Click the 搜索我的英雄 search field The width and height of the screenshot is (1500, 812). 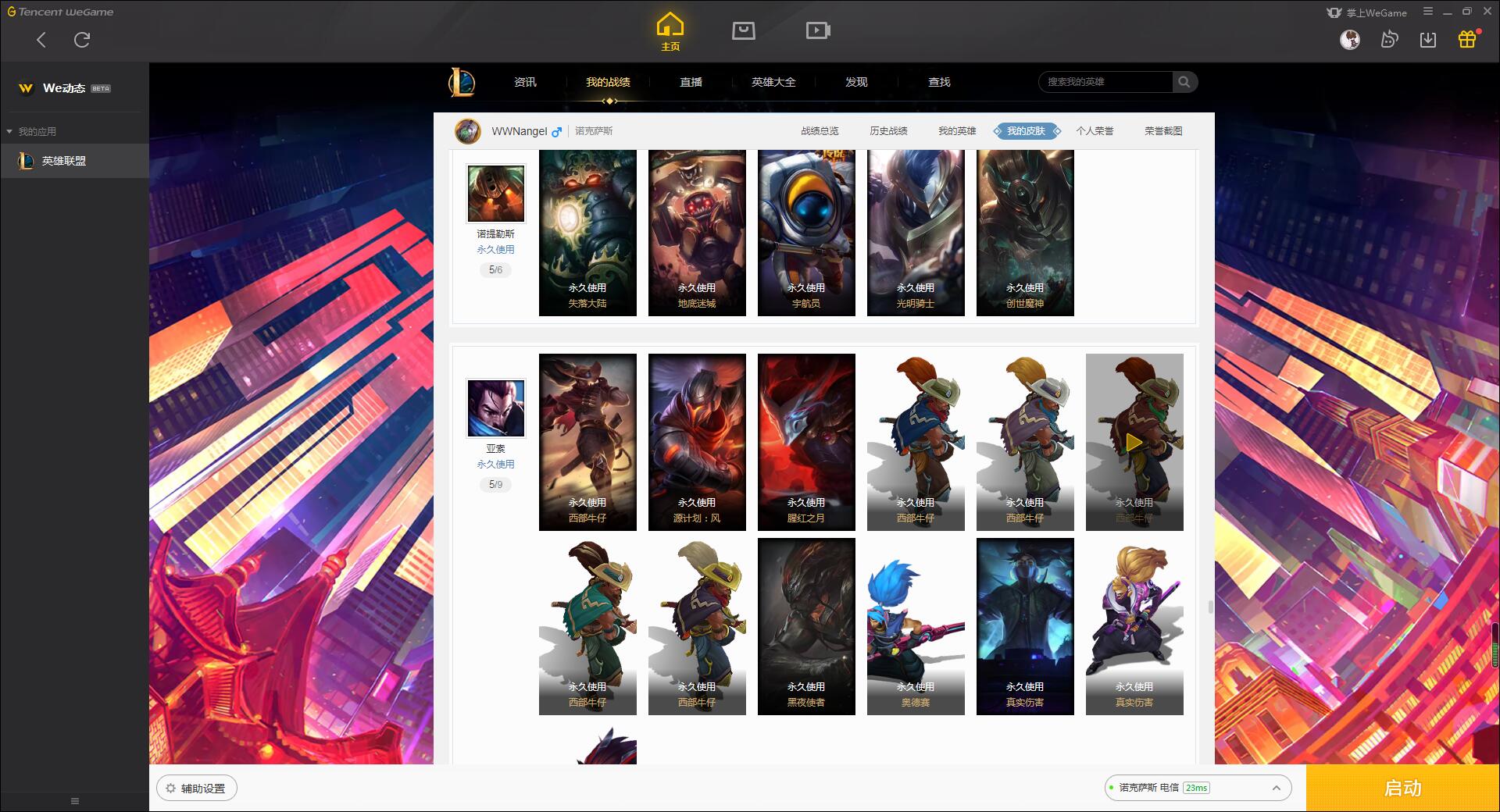pos(1105,82)
